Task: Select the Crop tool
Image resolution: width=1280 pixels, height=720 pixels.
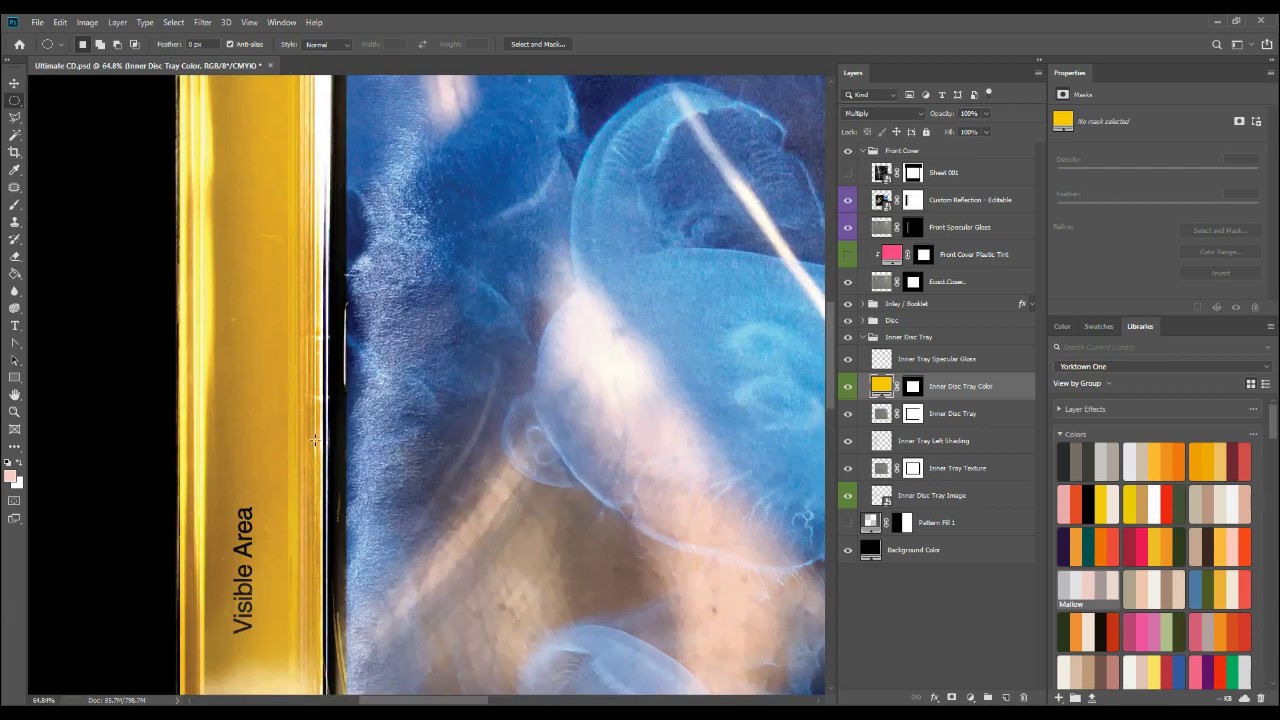Action: coord(14,152)
